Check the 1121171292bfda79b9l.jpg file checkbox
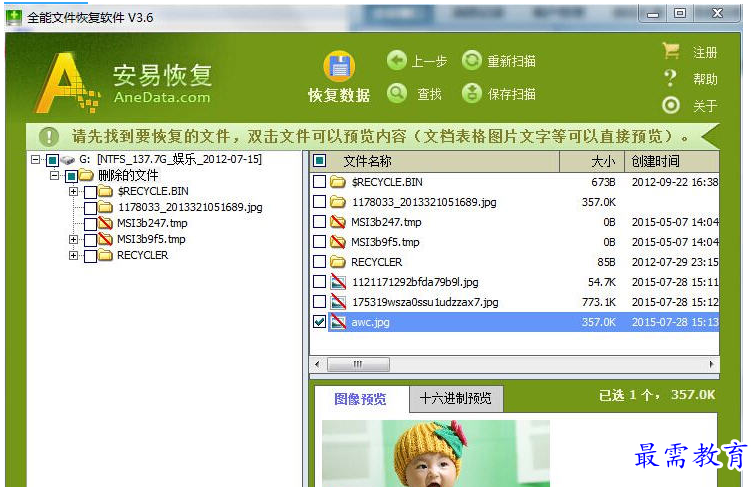Image resolution: width=756 pixels, height=487 pixels. 319,282
